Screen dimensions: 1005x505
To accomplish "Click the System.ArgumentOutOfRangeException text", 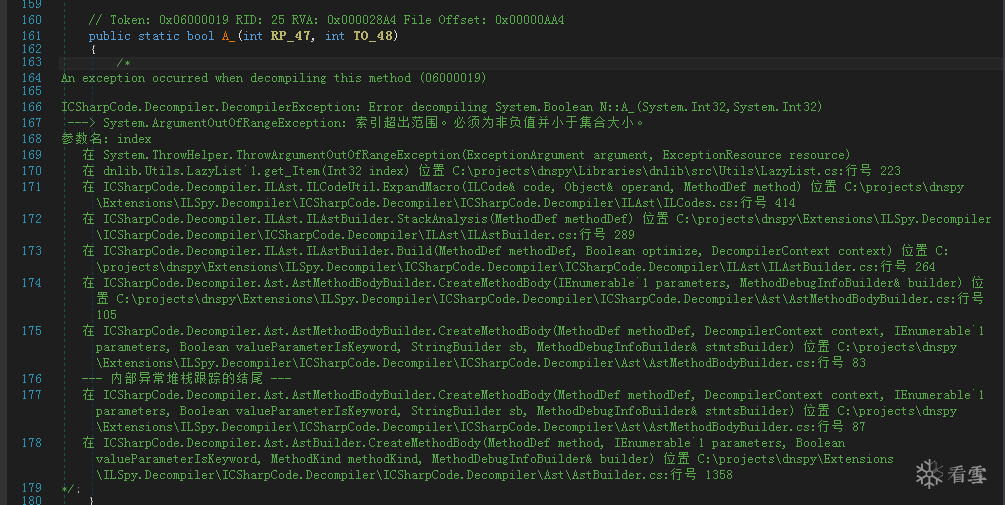I will 226,122.
